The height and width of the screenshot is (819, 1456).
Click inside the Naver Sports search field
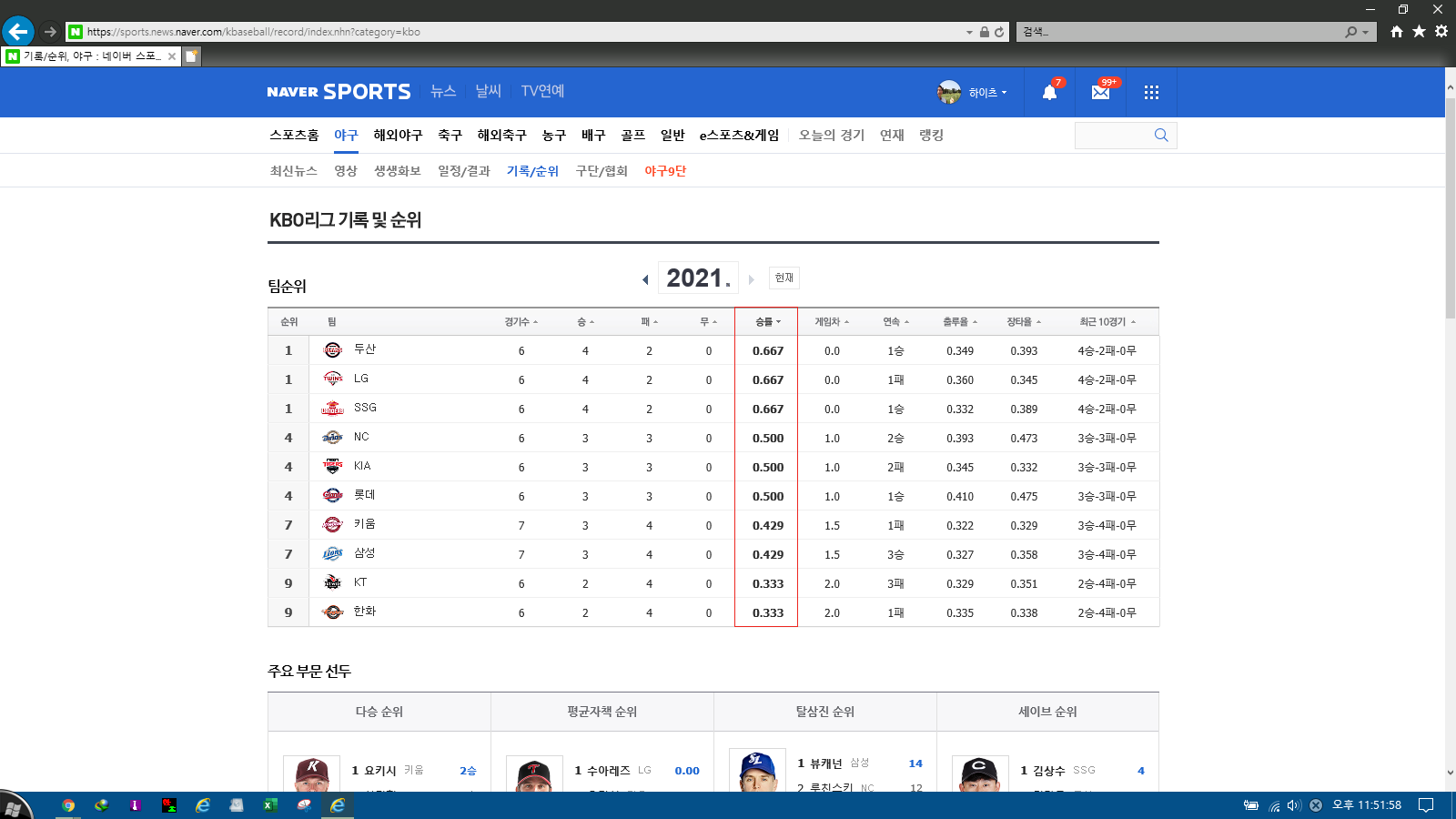pos(1113,135)
